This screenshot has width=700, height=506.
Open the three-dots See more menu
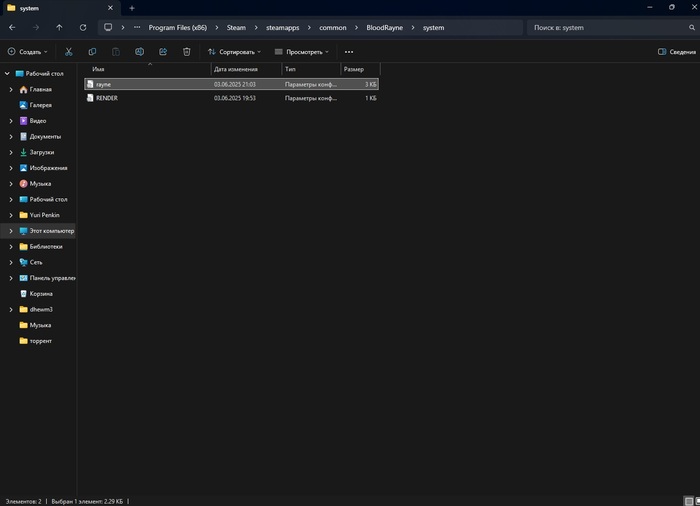(x=348, y=51)
